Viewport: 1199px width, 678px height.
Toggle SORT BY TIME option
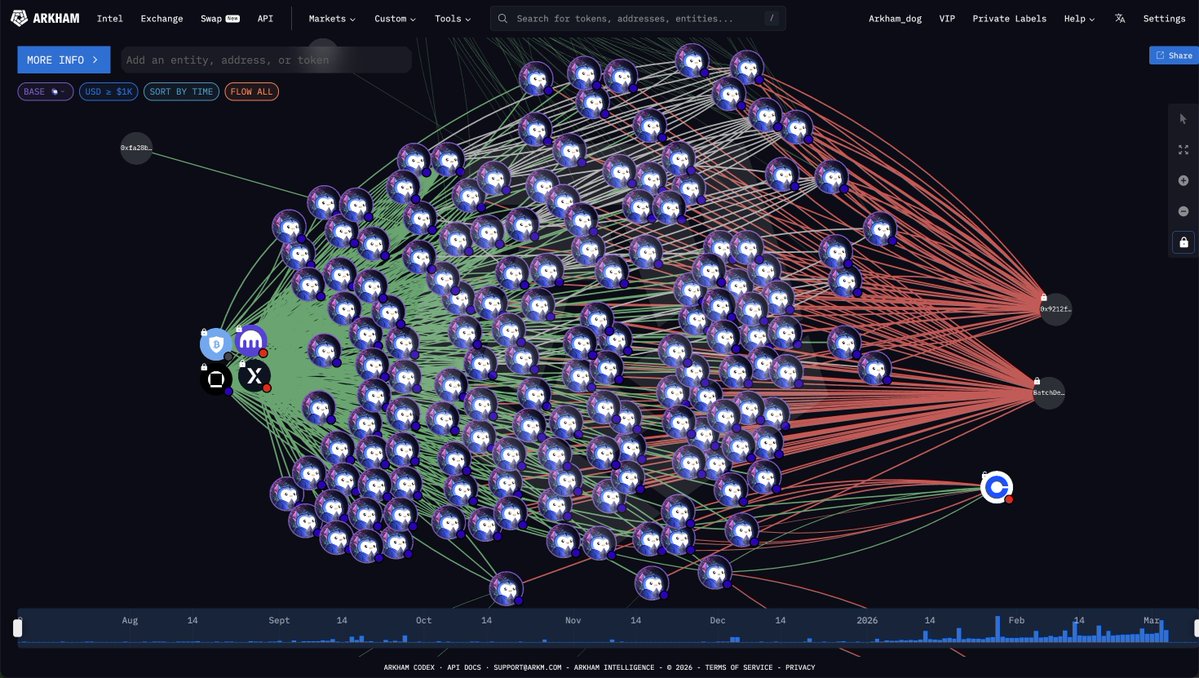point(181,92)
